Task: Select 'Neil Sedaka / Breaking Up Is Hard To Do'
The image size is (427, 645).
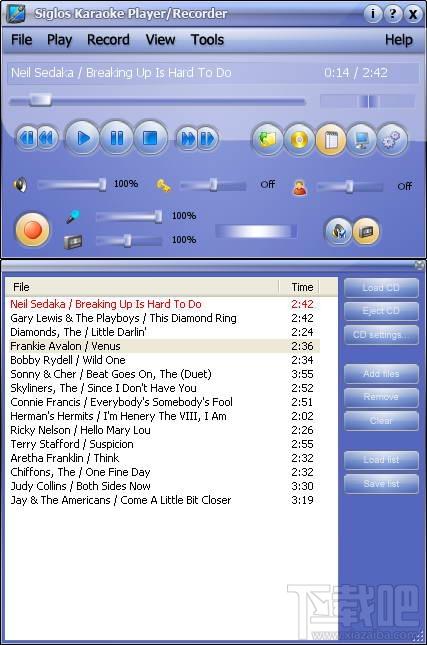Action: point(163,304)
